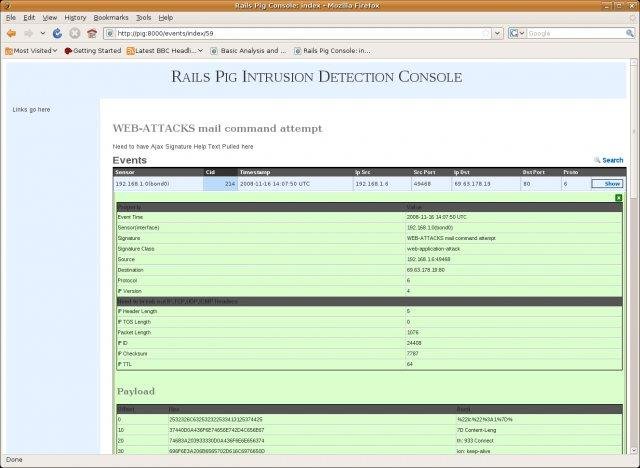Click the Links go here sidebar text
This screenshot has width=640, height=468.
tap(31, 109)
